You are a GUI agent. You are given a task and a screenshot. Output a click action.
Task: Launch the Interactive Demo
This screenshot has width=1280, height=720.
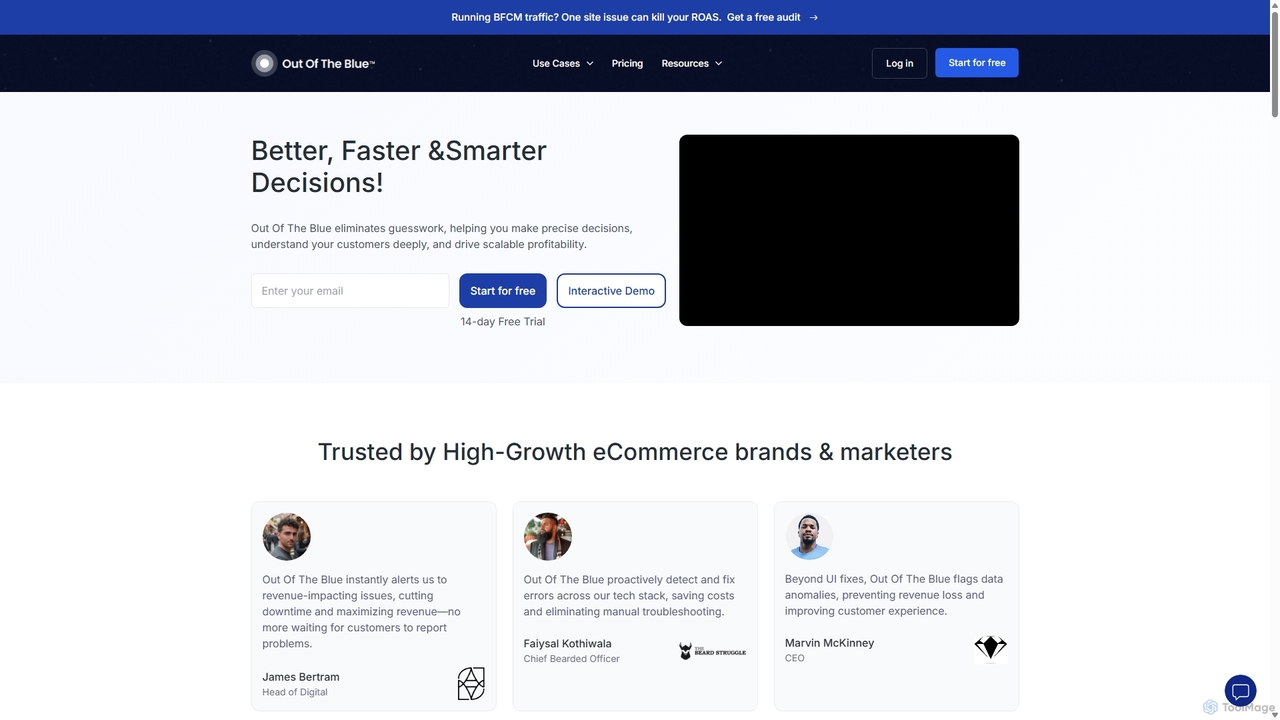coord(611,291)
